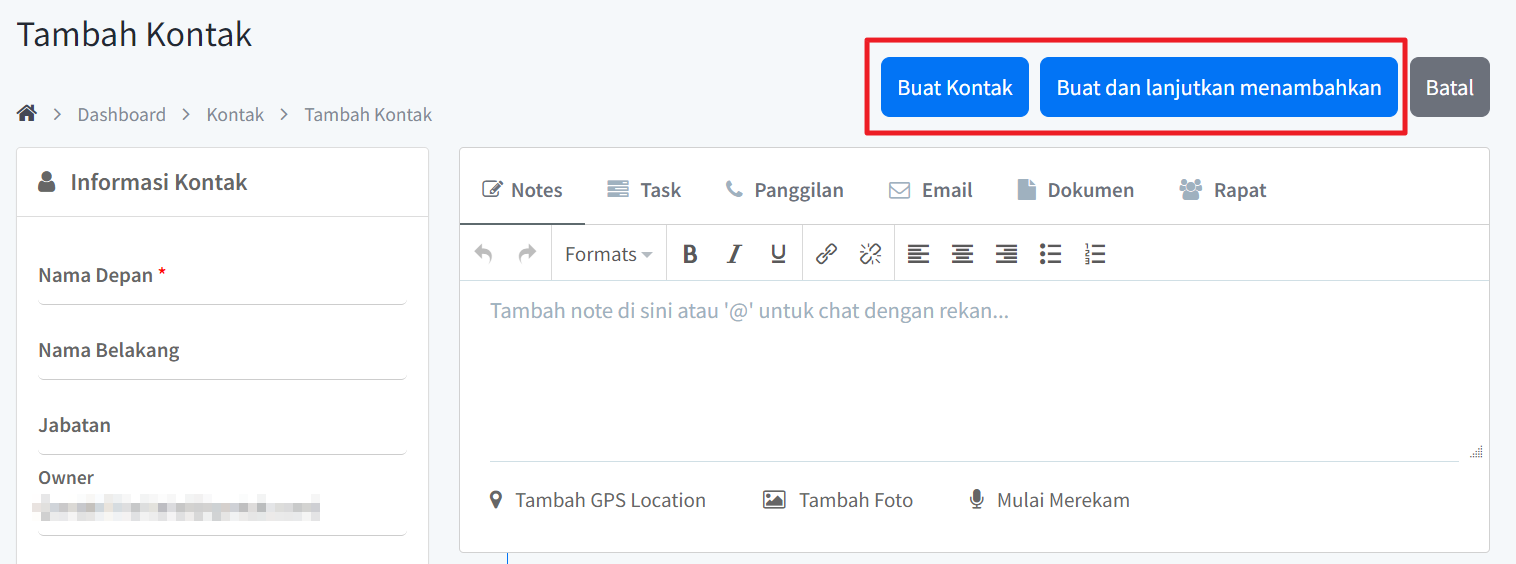This screenshot has width=1516, height=564.
Task: Open the Task tab
Action: (644, 190)
